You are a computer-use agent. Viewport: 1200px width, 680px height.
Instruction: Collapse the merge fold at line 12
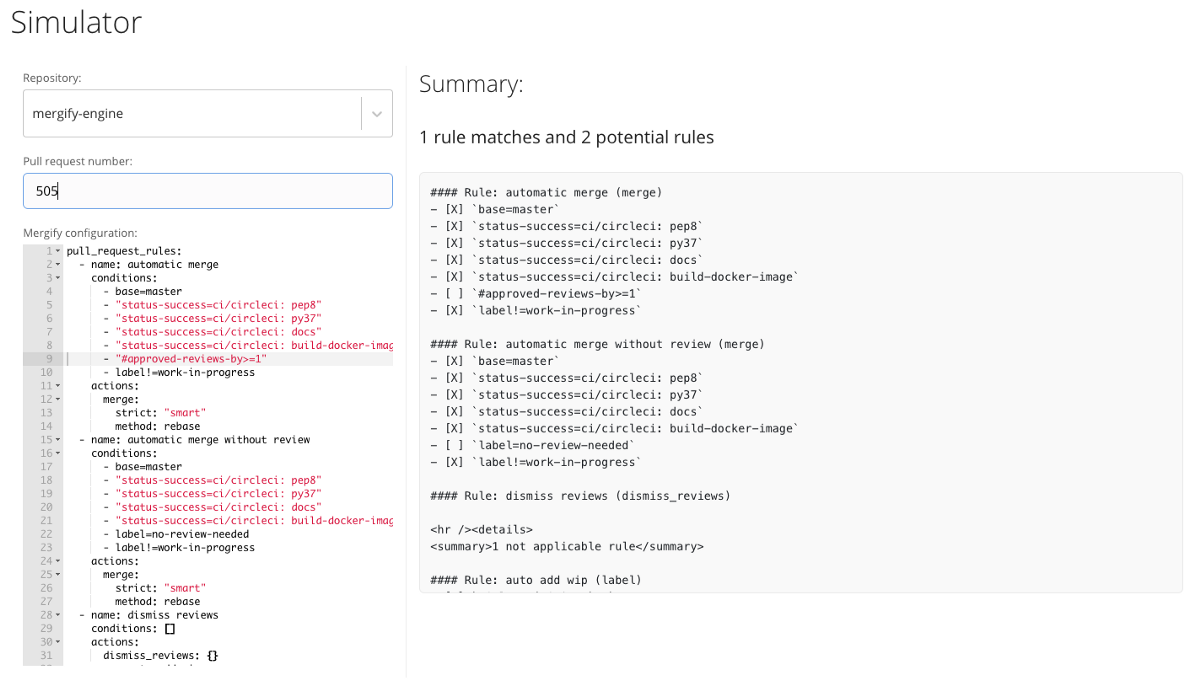click(x=58, y=400)
